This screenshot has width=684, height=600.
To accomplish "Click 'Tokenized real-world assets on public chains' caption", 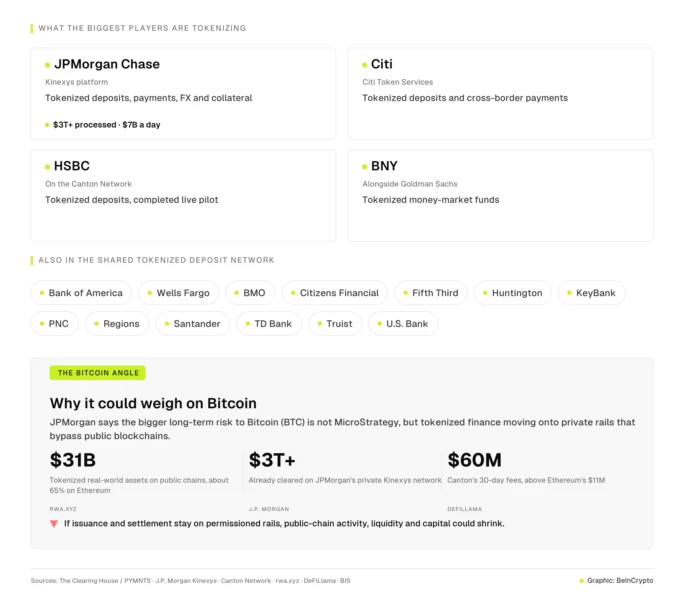I will tap(139, 485).
